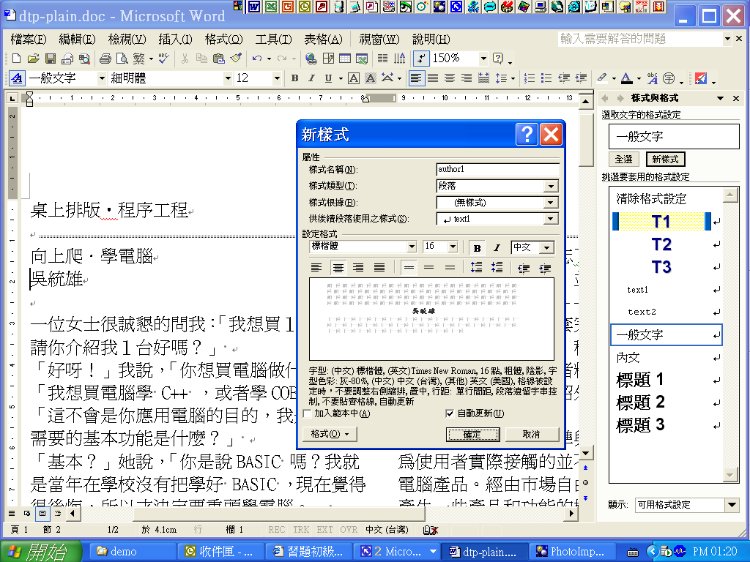Open the 編輯(E) menu
This screenshot has width=750, height=562.
(77, 39)
